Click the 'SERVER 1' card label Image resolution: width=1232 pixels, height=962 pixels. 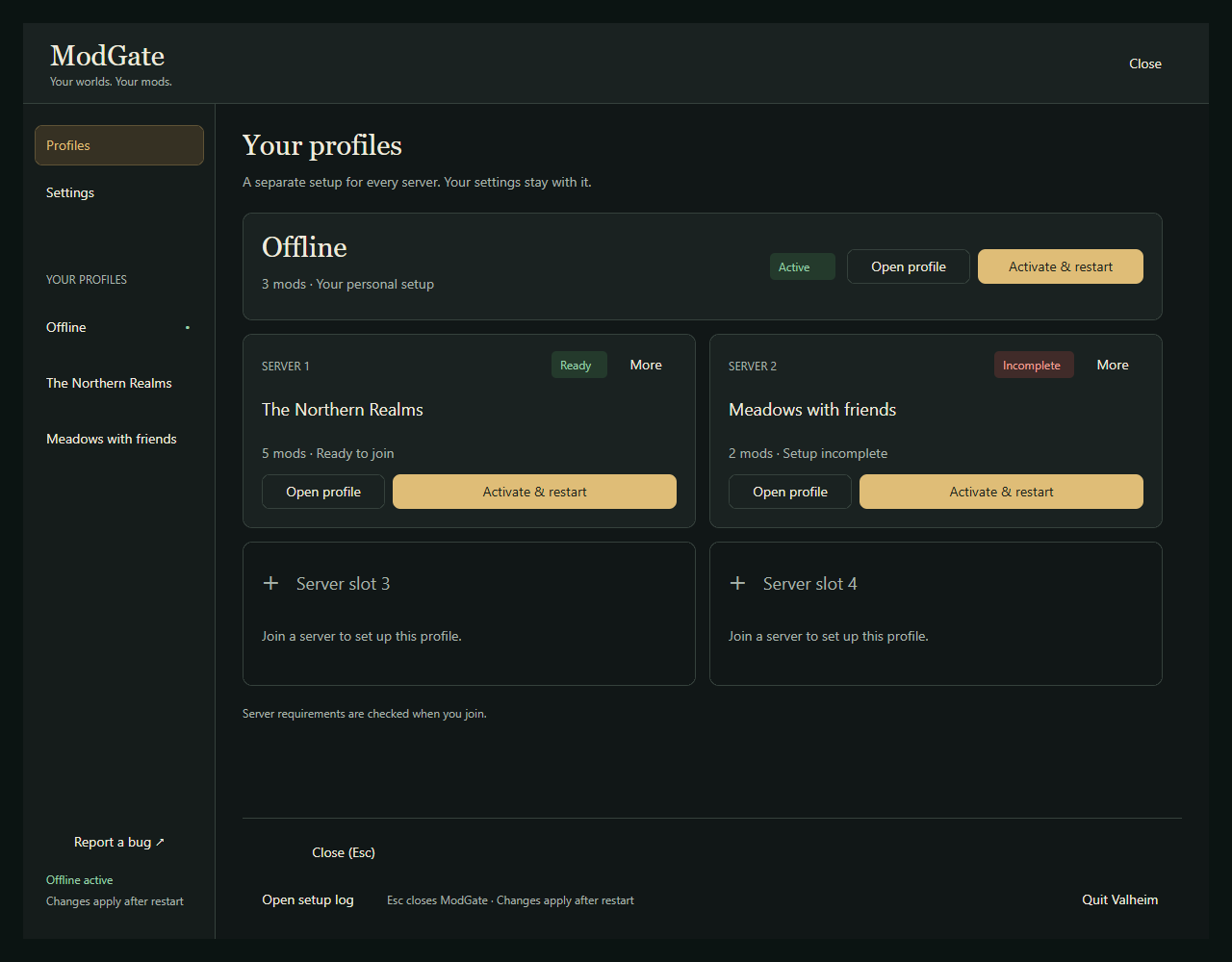coord(286,366)
